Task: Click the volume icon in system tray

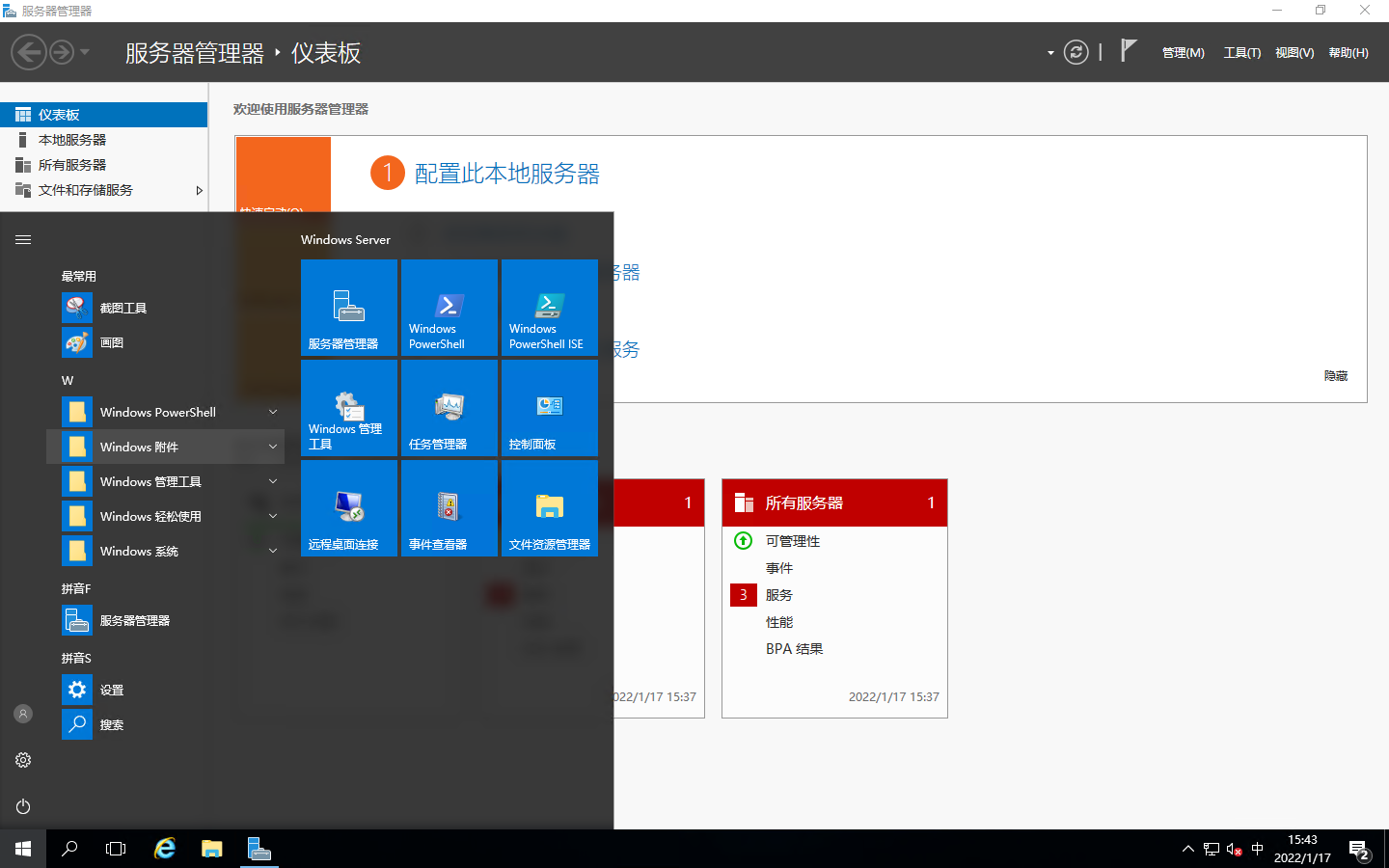Action: click(1234, 850)
